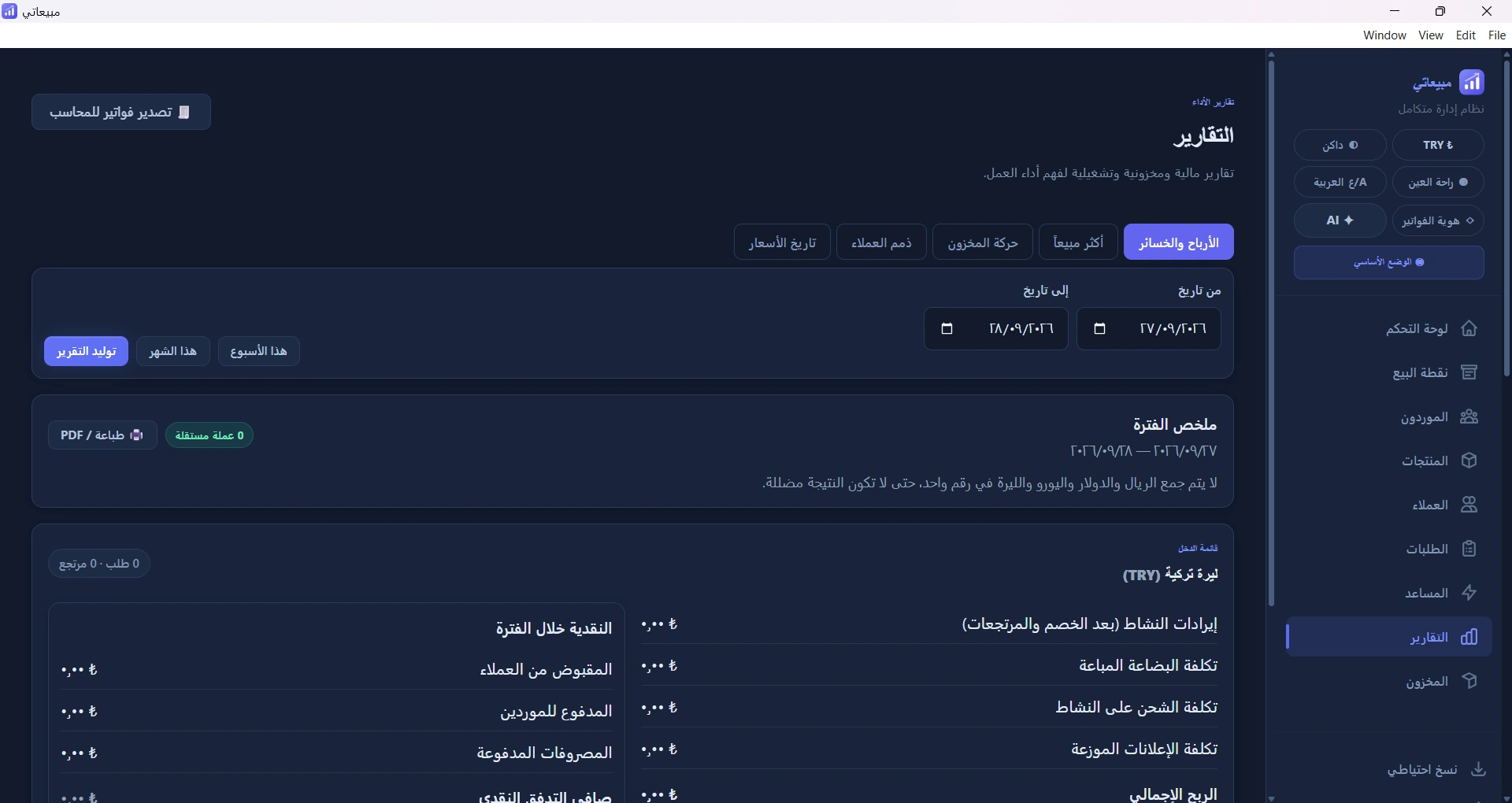1512x803 pixels.
Task: Click the print / PDF button
Action: (x=102, y=435)
